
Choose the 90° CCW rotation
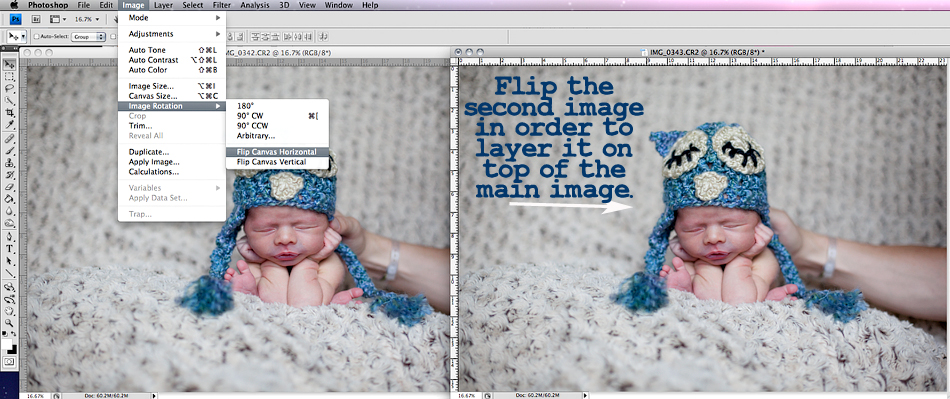(x=277, y=125)
